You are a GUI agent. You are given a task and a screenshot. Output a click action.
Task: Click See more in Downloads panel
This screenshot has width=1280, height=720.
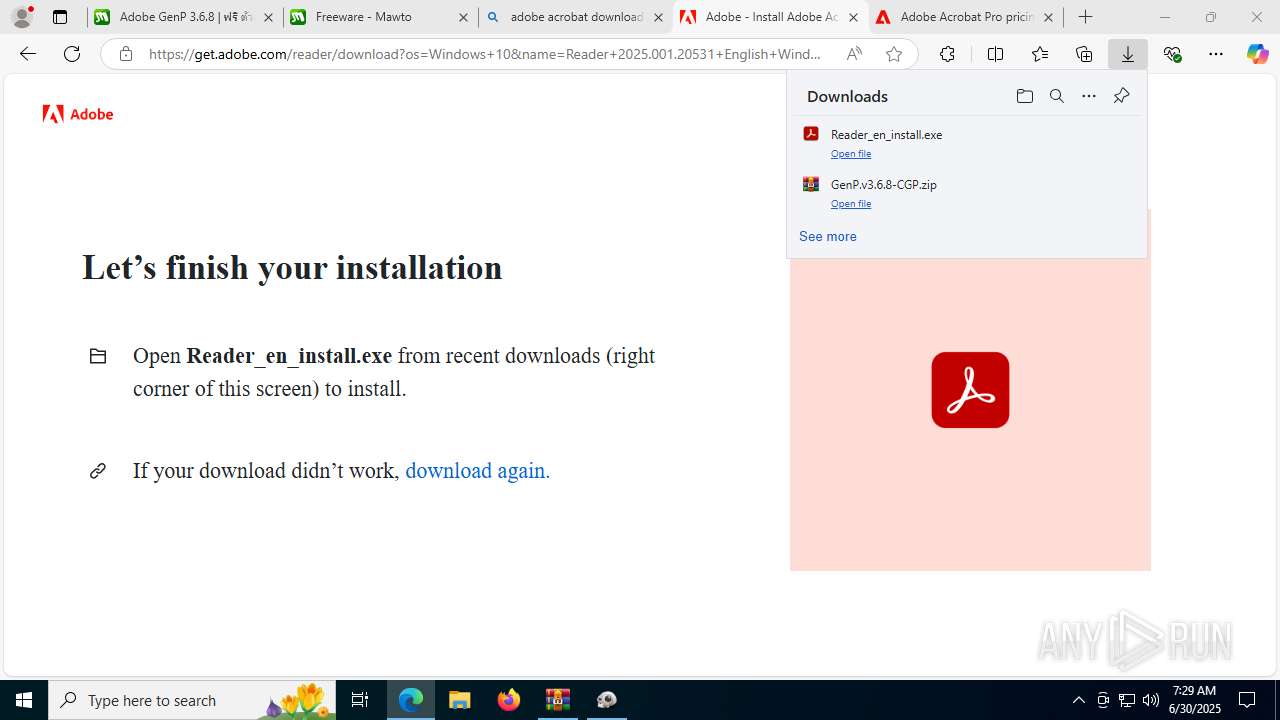(828, 237)
